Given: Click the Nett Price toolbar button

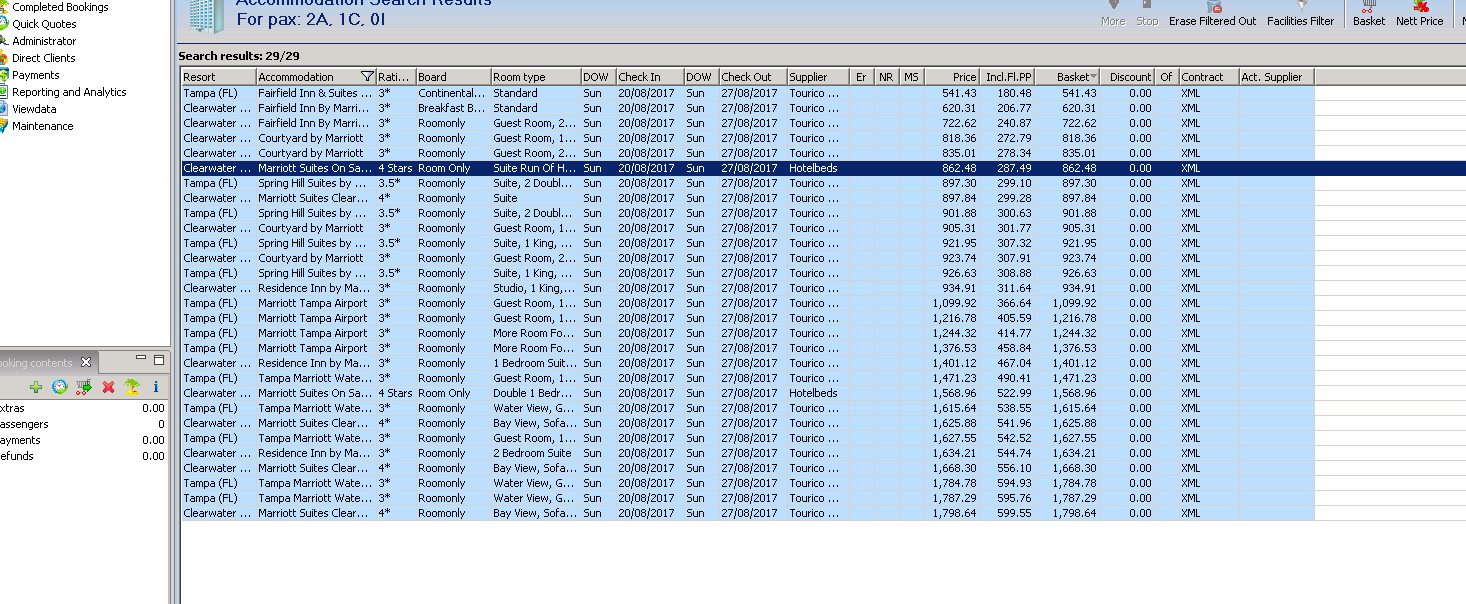Looking at the screenshot, I should tap(1419, 14).
